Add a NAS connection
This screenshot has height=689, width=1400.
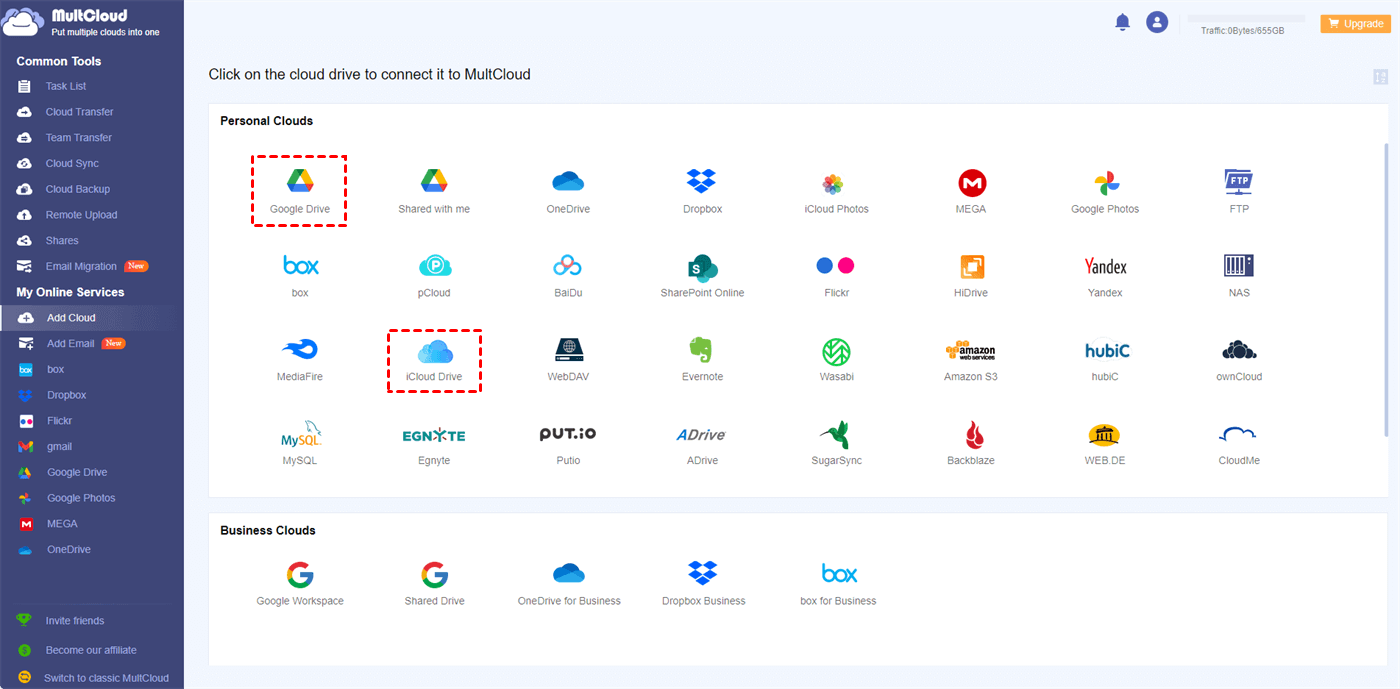1239,274
